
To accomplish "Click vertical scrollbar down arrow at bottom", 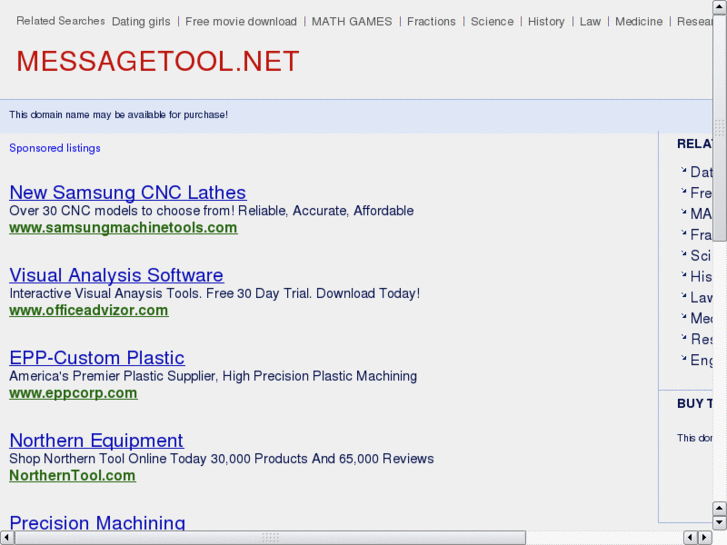I will click(x=719, y=523).
